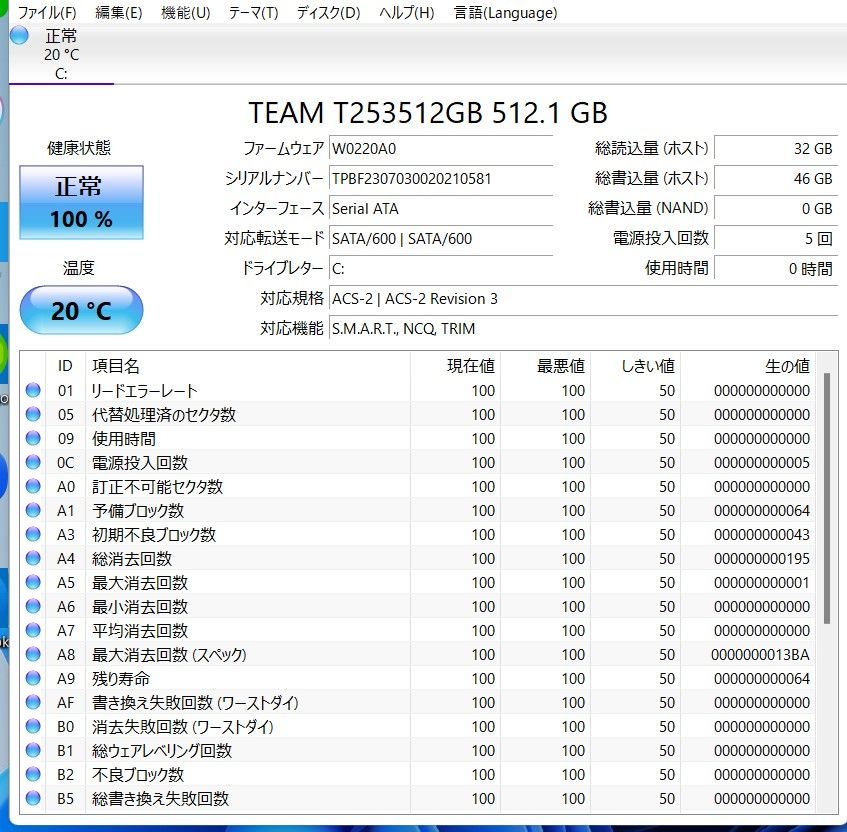Select the 不良ブロック数 attribute name
Screen dimensions: 847x832
(x=138, y=775)
